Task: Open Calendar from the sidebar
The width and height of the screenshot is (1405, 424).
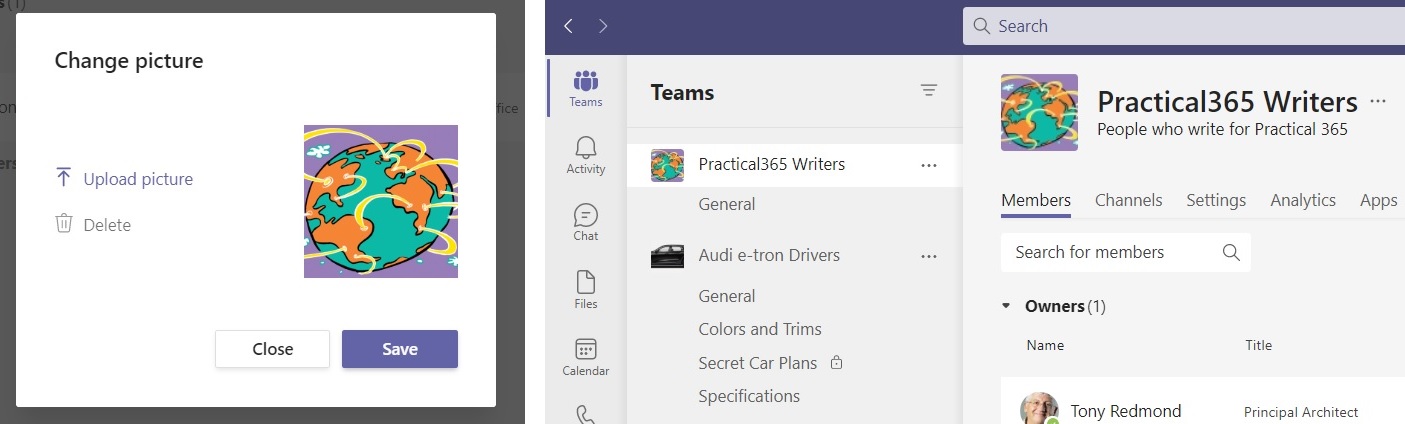Action: pyautogui.click(x=586, y=357)
